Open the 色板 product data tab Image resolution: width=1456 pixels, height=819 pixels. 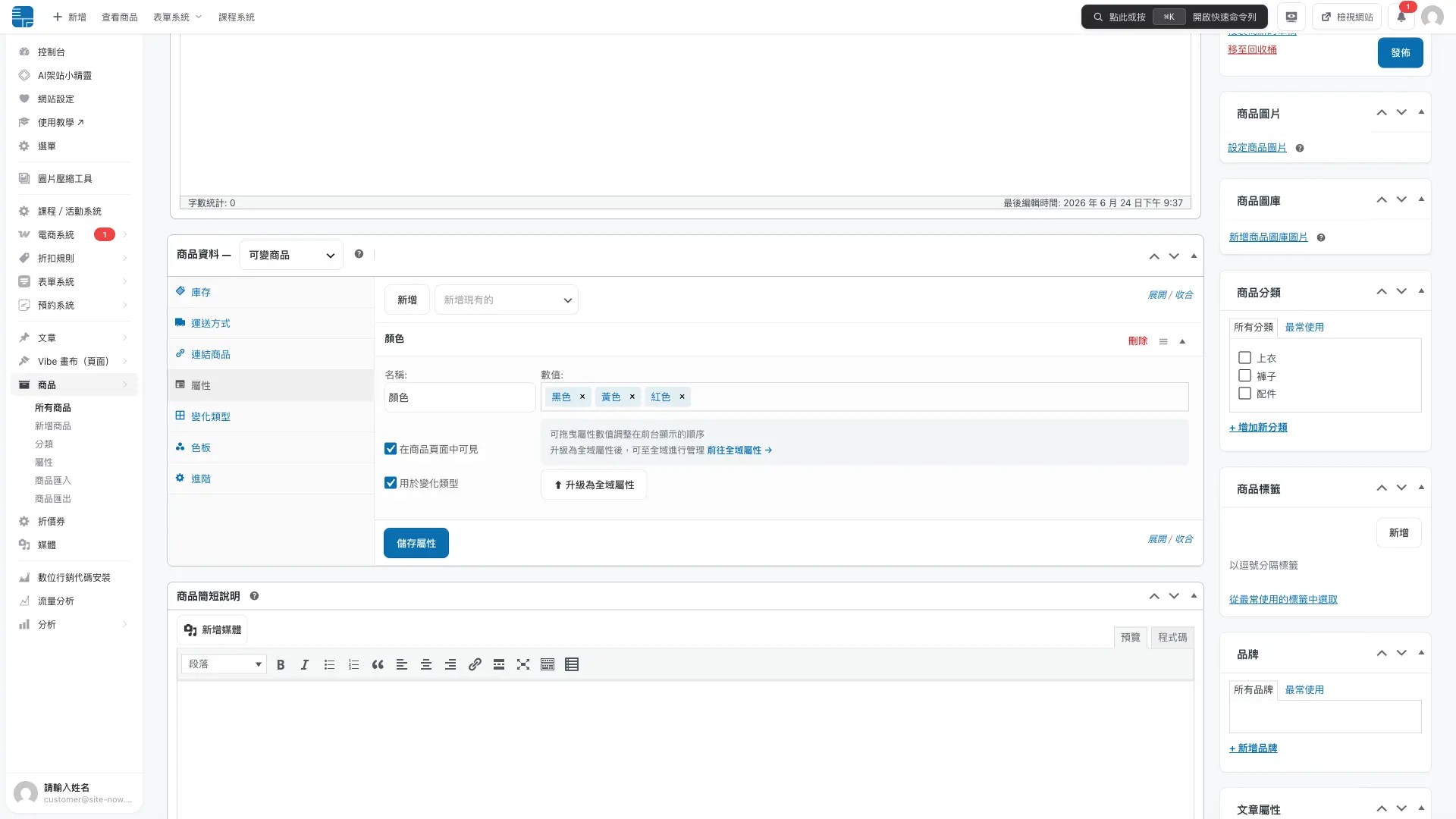coord(271,448)
